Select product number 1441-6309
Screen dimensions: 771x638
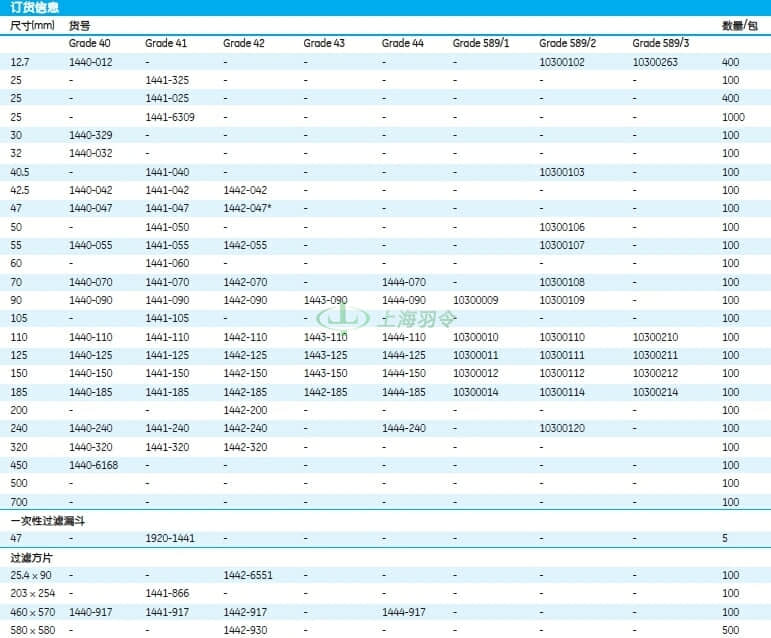(x=170, y=117)
